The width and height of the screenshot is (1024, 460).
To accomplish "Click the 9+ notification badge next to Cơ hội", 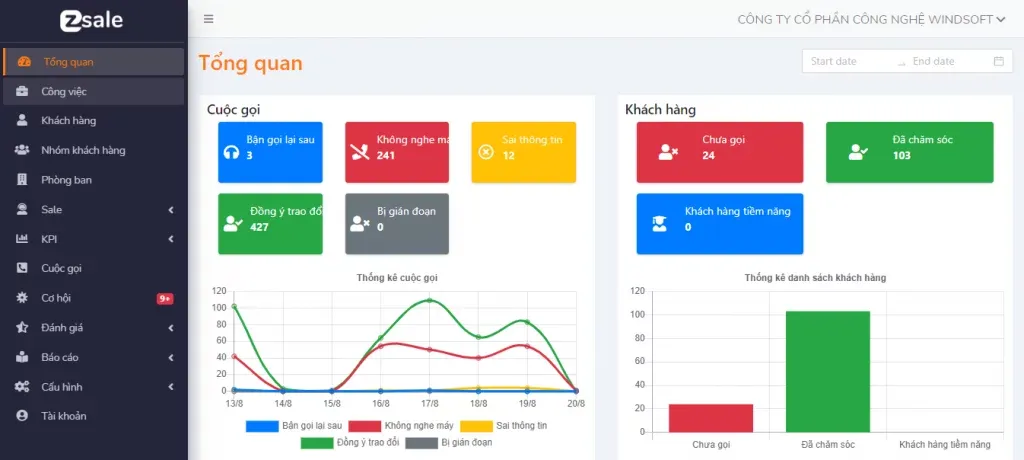I will (x=165, y=298).
